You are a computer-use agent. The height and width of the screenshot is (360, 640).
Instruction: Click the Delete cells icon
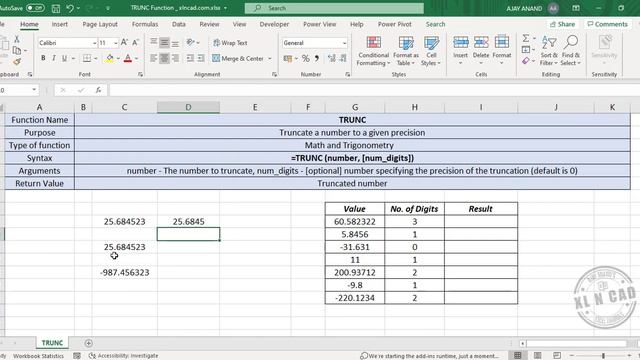coord(481,42)
